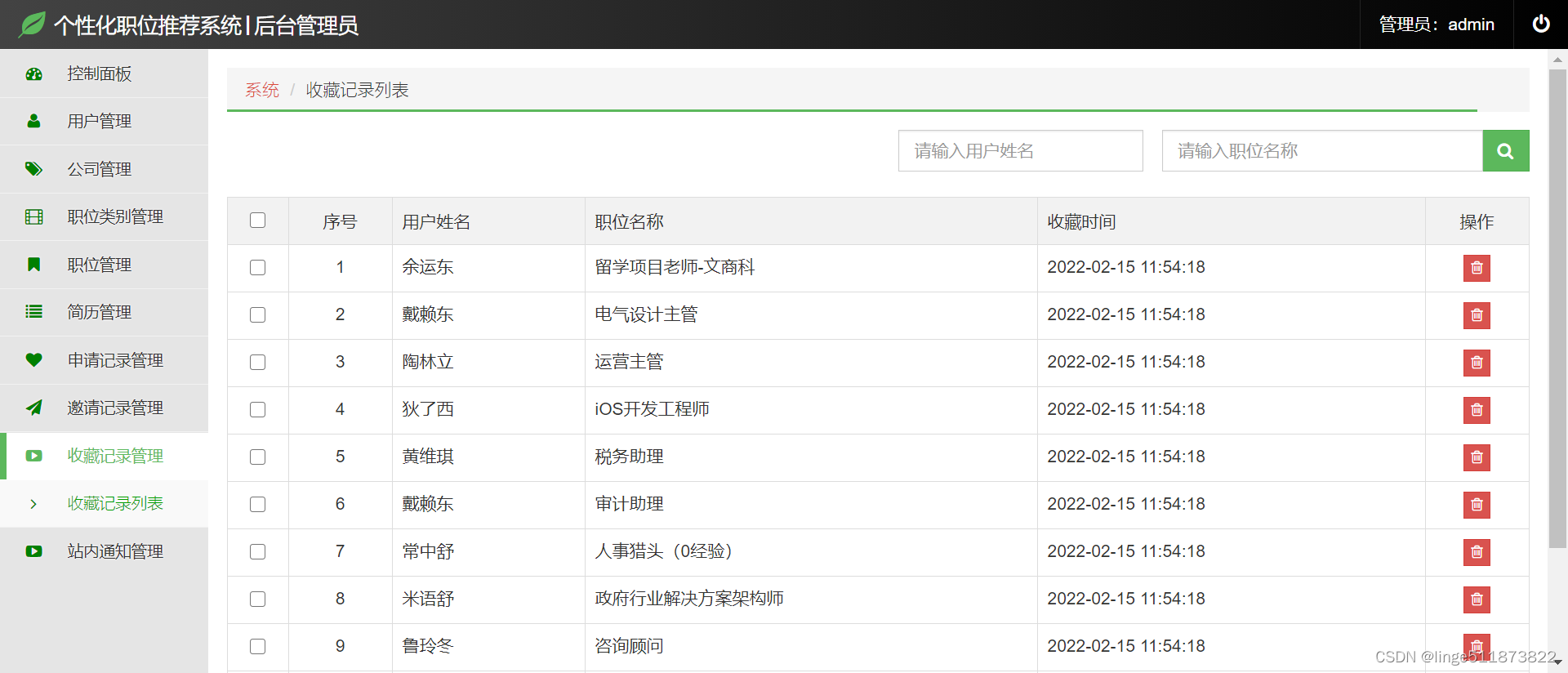The width and height of the screenshot is (1568, 673).
Task: Click the film icon beside 职位类别管理
Action: pos(33,216)
